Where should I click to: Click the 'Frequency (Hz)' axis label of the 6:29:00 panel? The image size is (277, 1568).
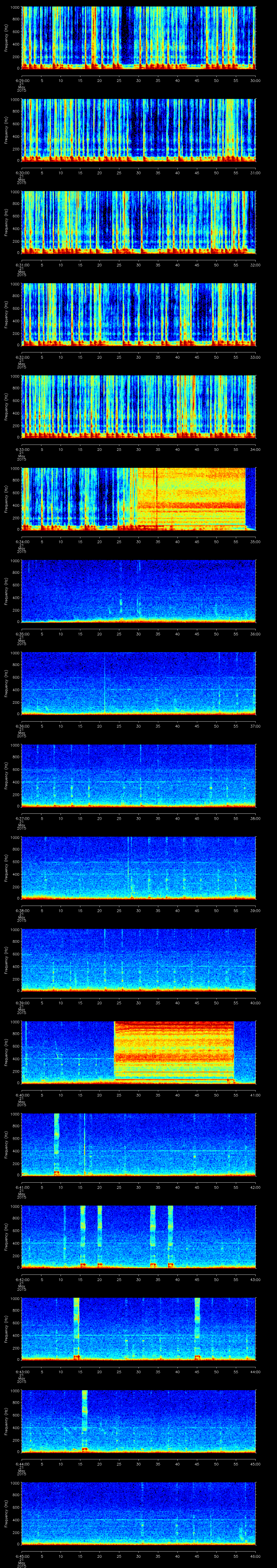tap(6, 38)
